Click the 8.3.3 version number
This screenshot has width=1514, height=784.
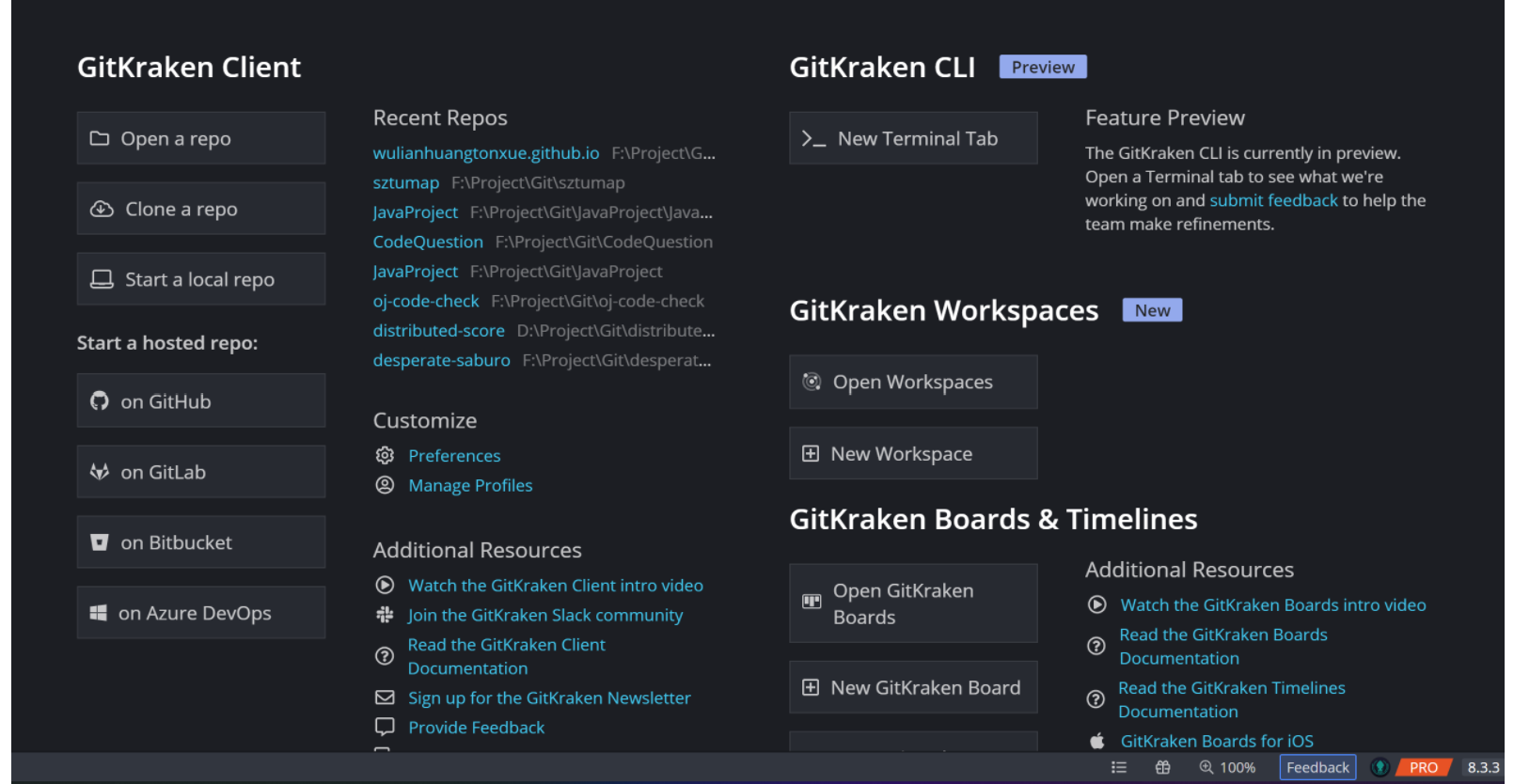click(1483, 767)
